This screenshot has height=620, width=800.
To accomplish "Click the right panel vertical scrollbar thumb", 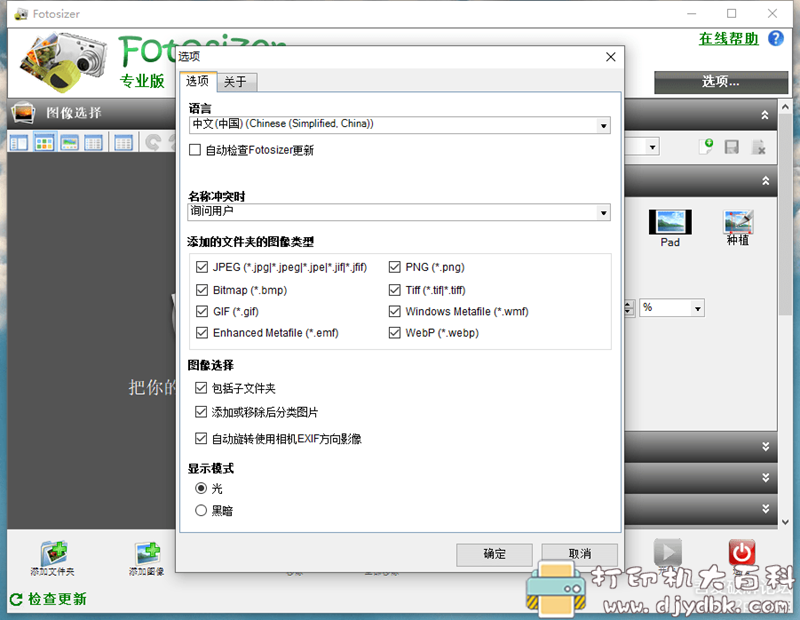I will [x=785, y=214].
